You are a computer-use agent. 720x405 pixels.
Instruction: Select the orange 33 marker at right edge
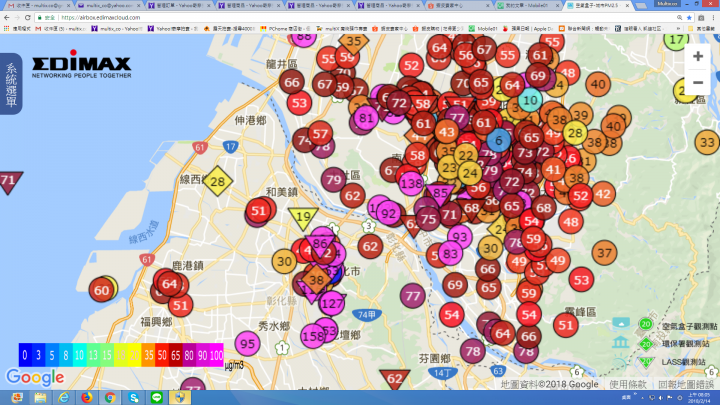point(707,142)
